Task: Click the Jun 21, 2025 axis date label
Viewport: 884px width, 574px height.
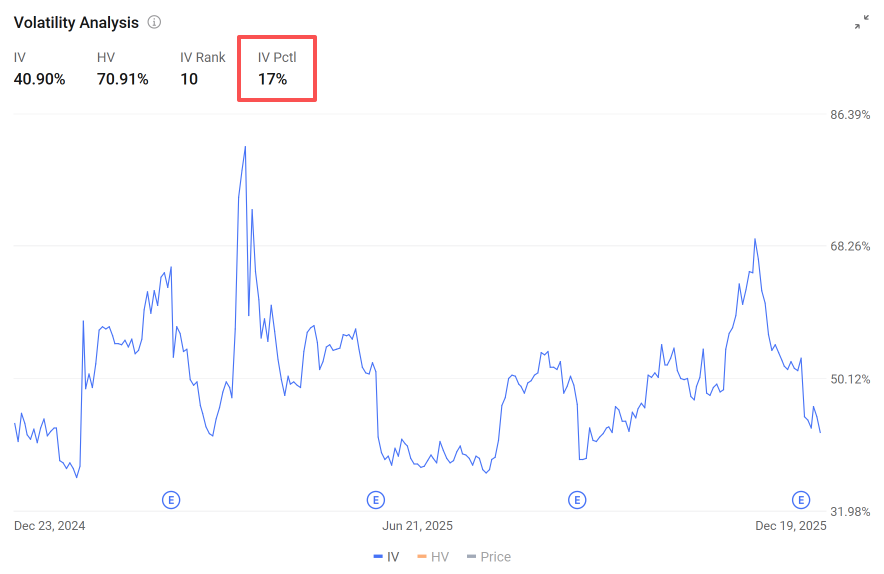Action: click(x=417, y=526)
